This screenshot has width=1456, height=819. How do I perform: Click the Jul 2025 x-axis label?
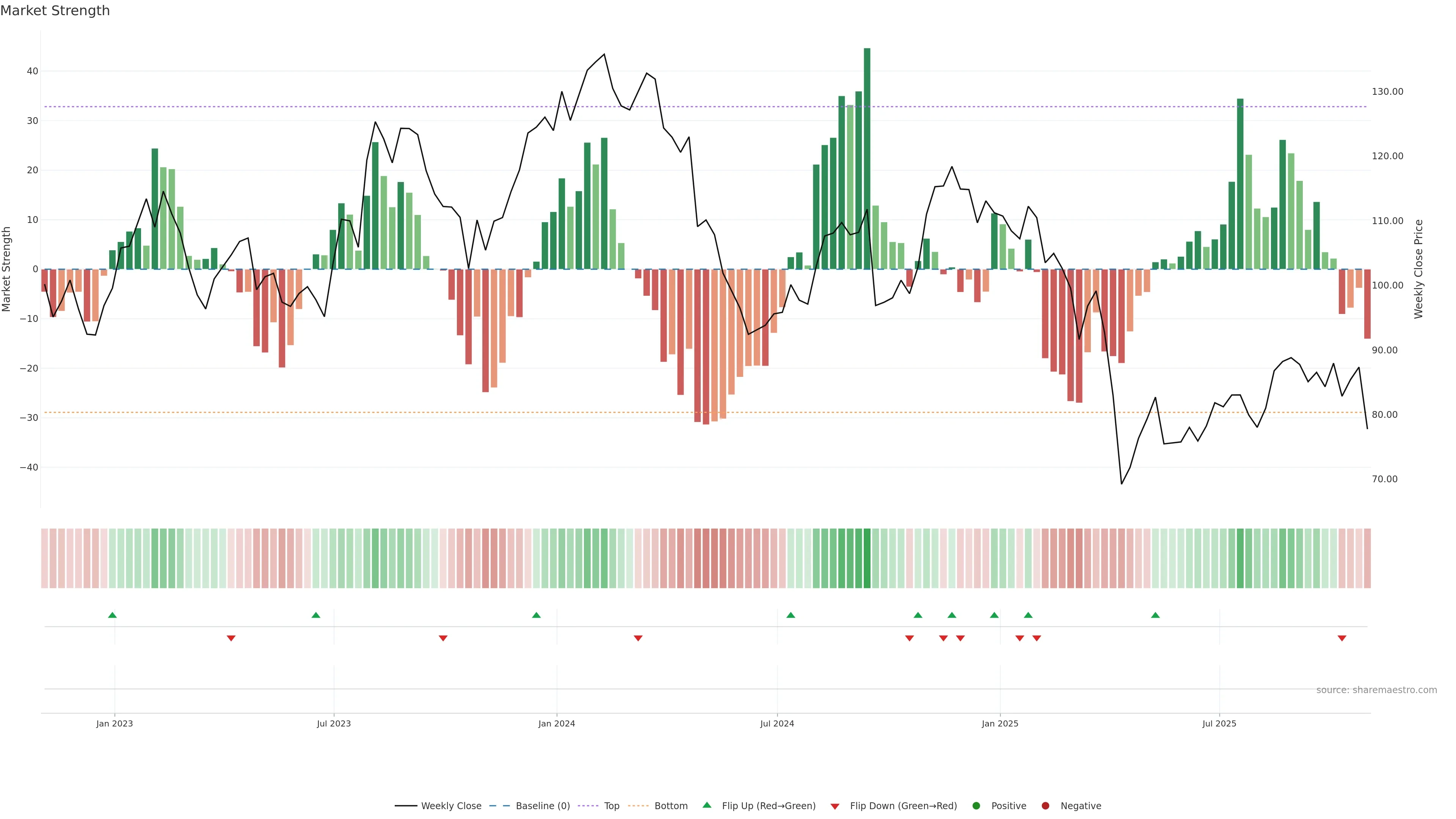[1219, 723]
